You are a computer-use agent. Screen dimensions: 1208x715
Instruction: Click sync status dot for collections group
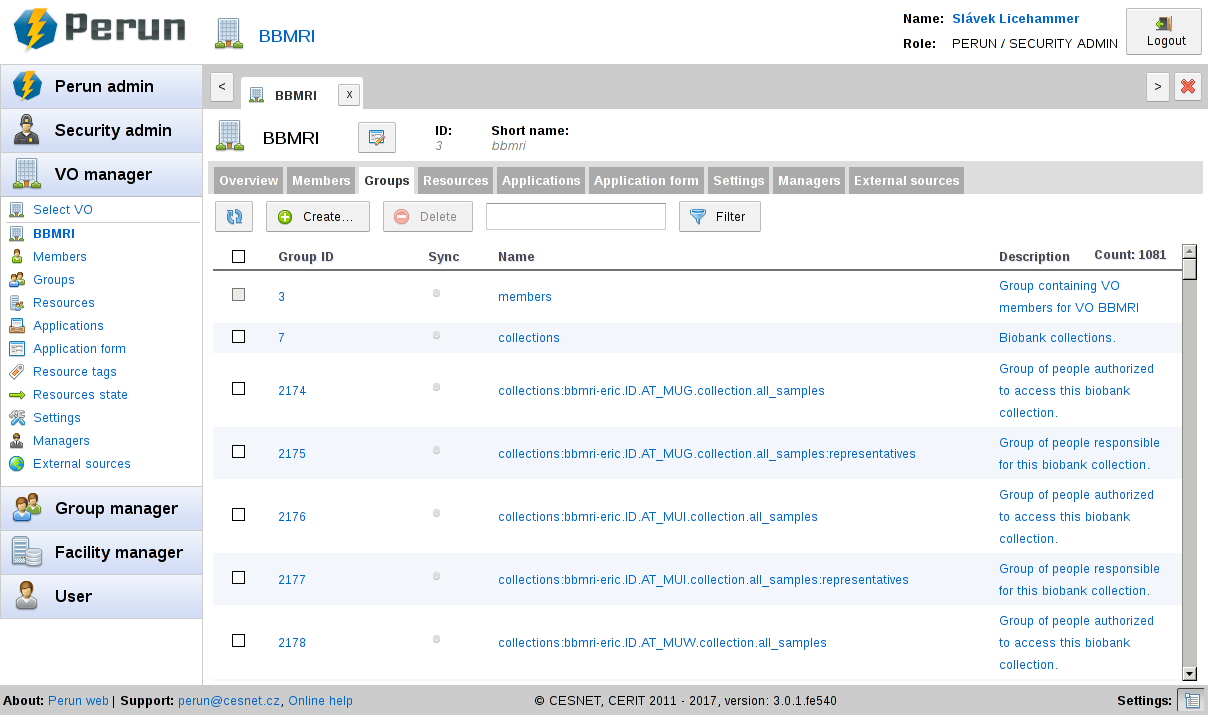coord(436,335)
